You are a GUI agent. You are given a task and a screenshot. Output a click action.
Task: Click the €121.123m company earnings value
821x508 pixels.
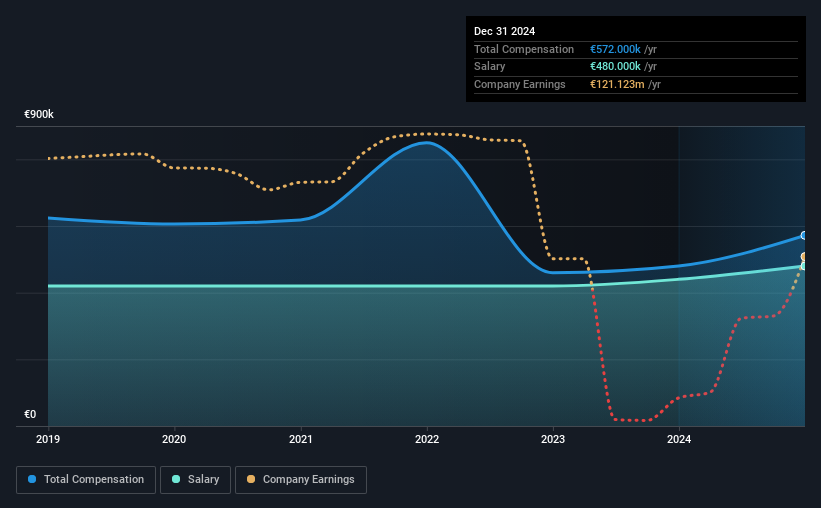coord(617,84)
